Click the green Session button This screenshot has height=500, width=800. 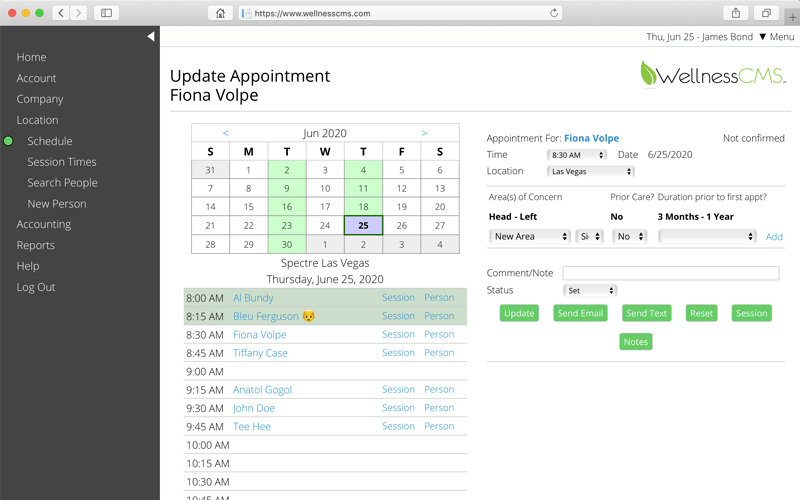[751, 313]
